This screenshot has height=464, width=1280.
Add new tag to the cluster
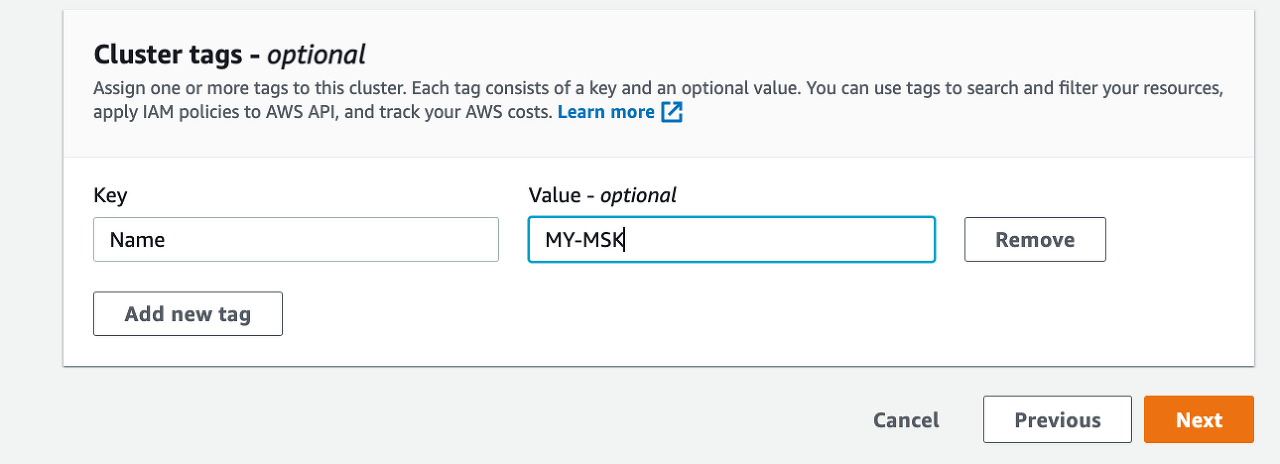(188, 314)
